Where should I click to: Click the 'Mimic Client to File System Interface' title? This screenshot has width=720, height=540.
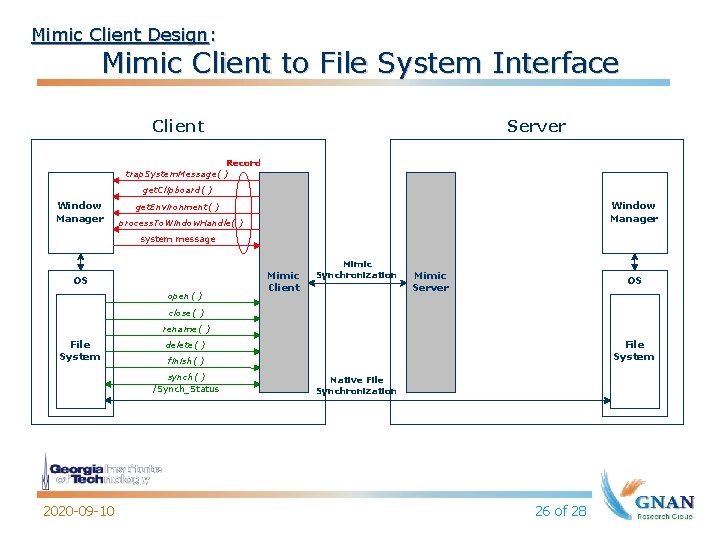click(x=360, y=62)
